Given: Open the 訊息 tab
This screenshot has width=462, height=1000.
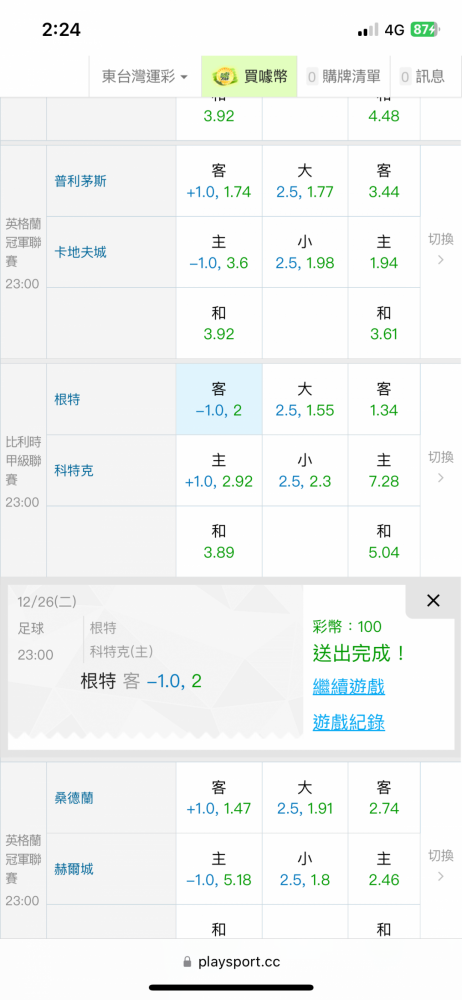Looking at the screenshot, I should (x=422, y=77).
